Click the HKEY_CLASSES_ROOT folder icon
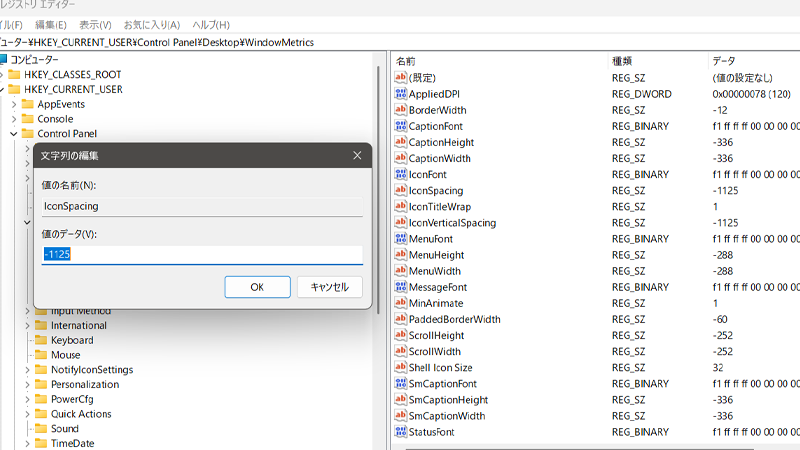Image resolution: width=800 pixels, height=450 pixels. tap(14, 74)
